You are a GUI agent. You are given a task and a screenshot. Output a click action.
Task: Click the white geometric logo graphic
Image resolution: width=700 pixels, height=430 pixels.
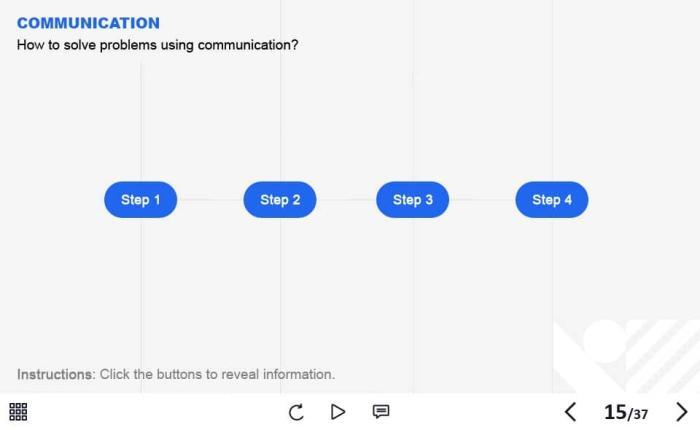coord(625,355)
